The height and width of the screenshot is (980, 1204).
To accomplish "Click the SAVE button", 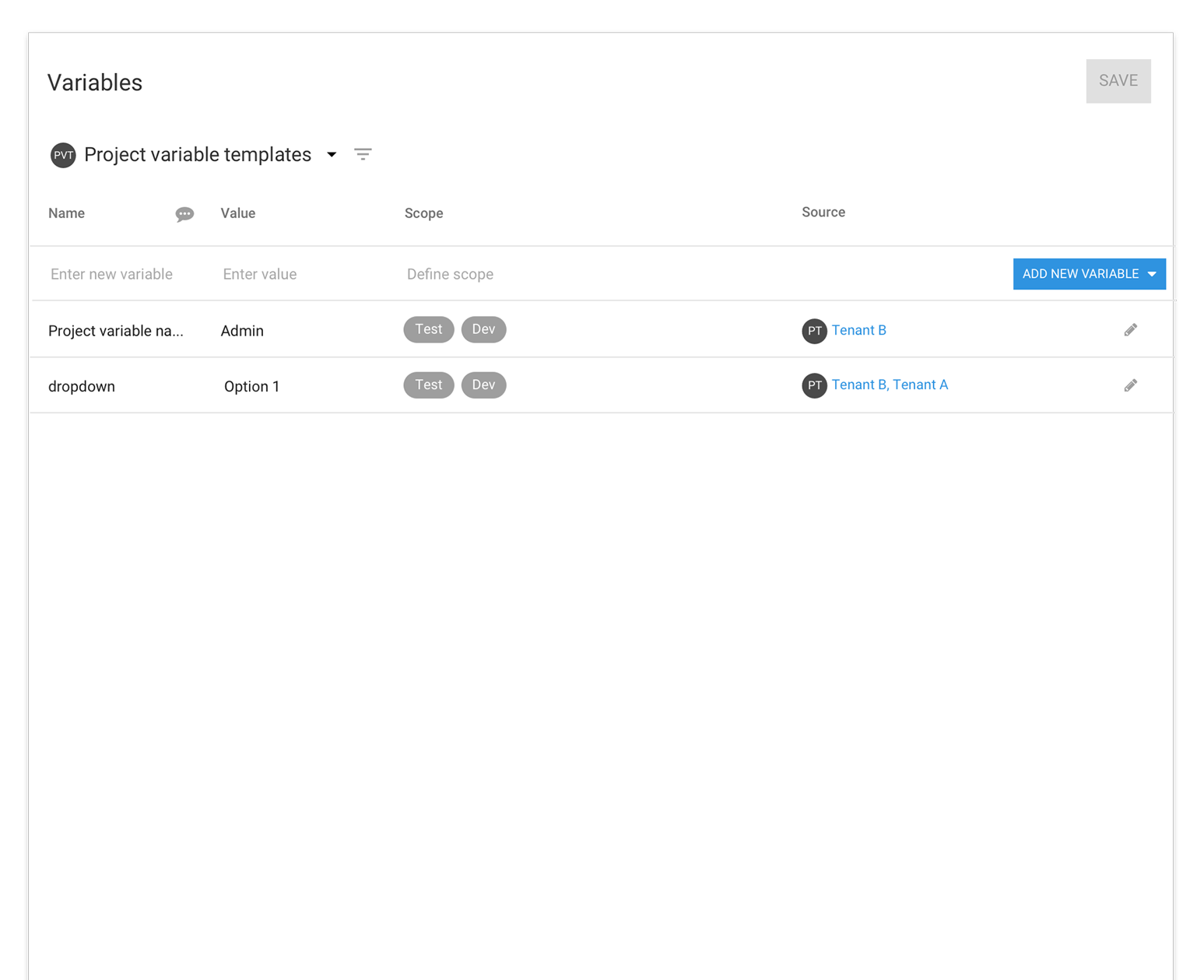I will point(1118,80).
